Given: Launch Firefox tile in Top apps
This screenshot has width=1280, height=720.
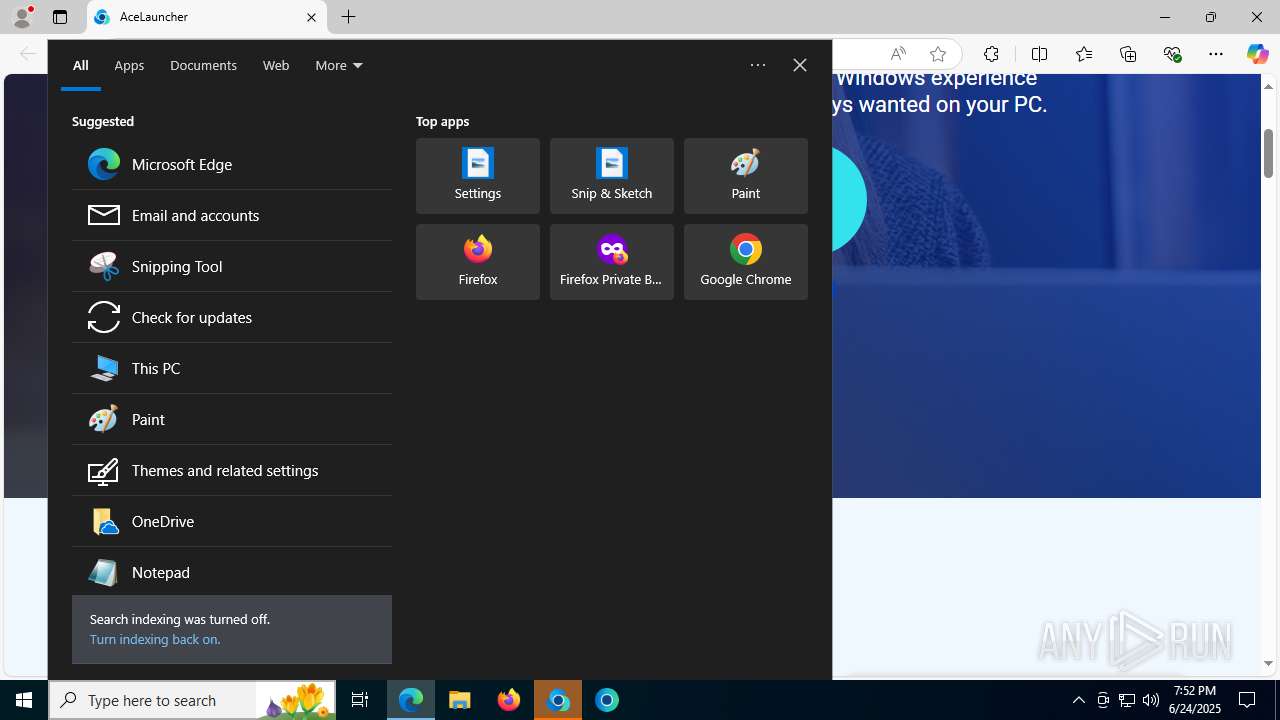Looking at the screenshot, I should [x=478, y=262].
